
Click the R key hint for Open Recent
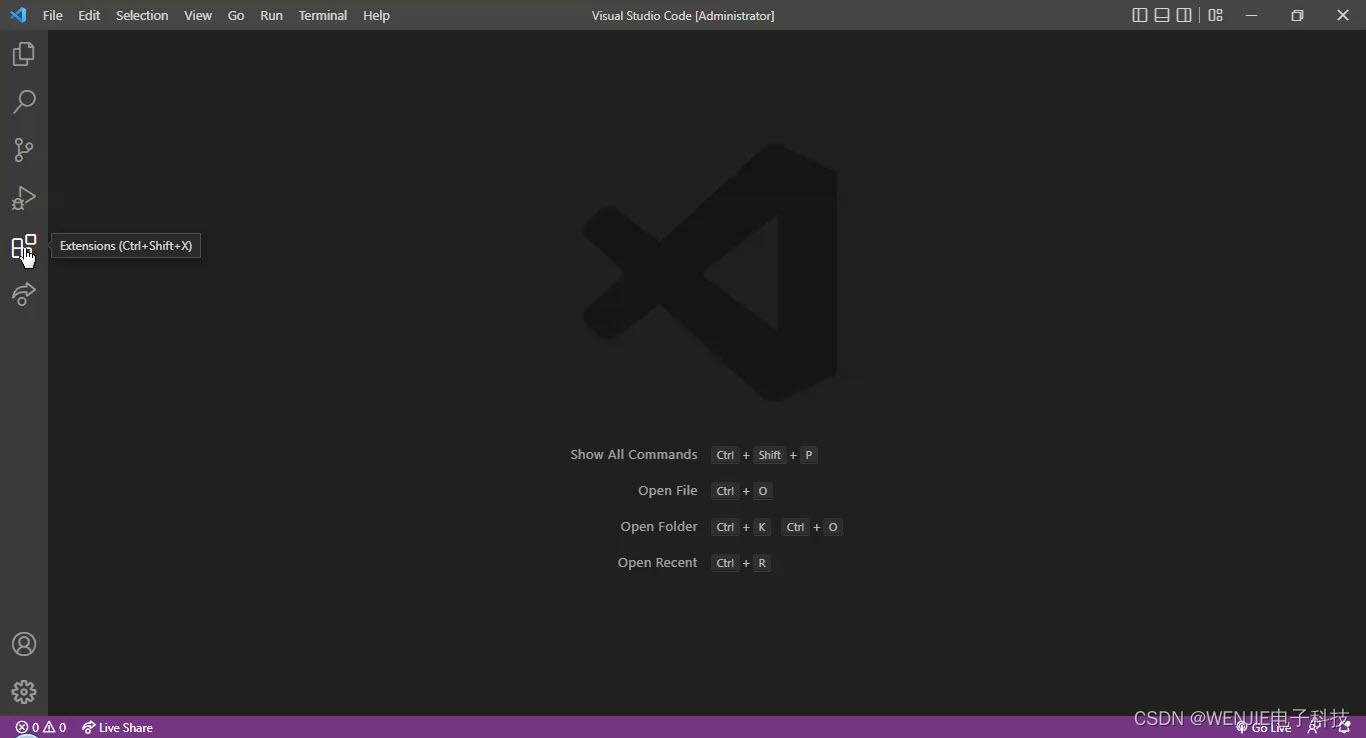762,563
